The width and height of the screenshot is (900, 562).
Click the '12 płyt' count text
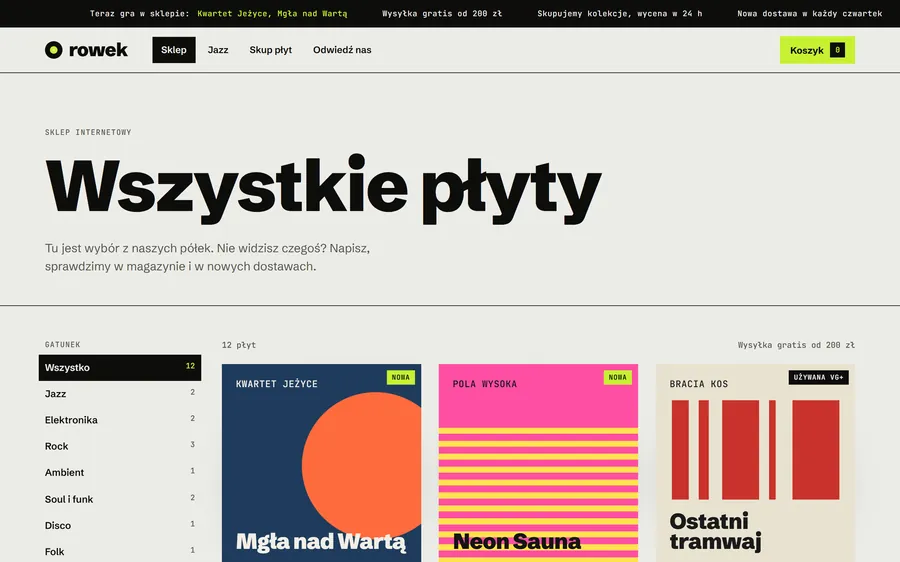(239, 345)
